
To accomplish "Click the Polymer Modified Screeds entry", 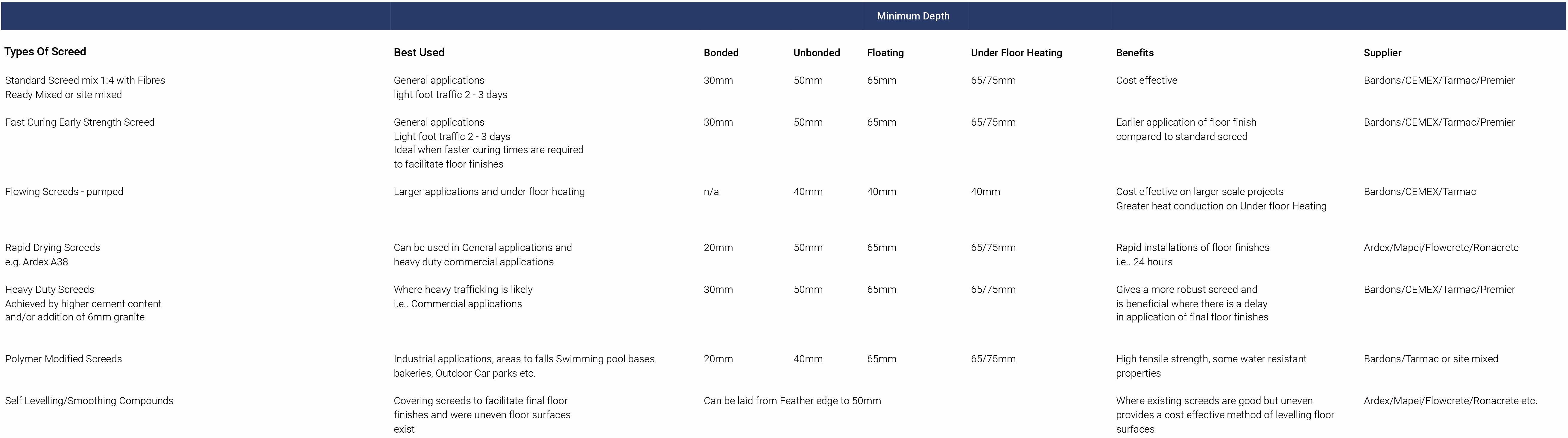I will click(63, 359).
